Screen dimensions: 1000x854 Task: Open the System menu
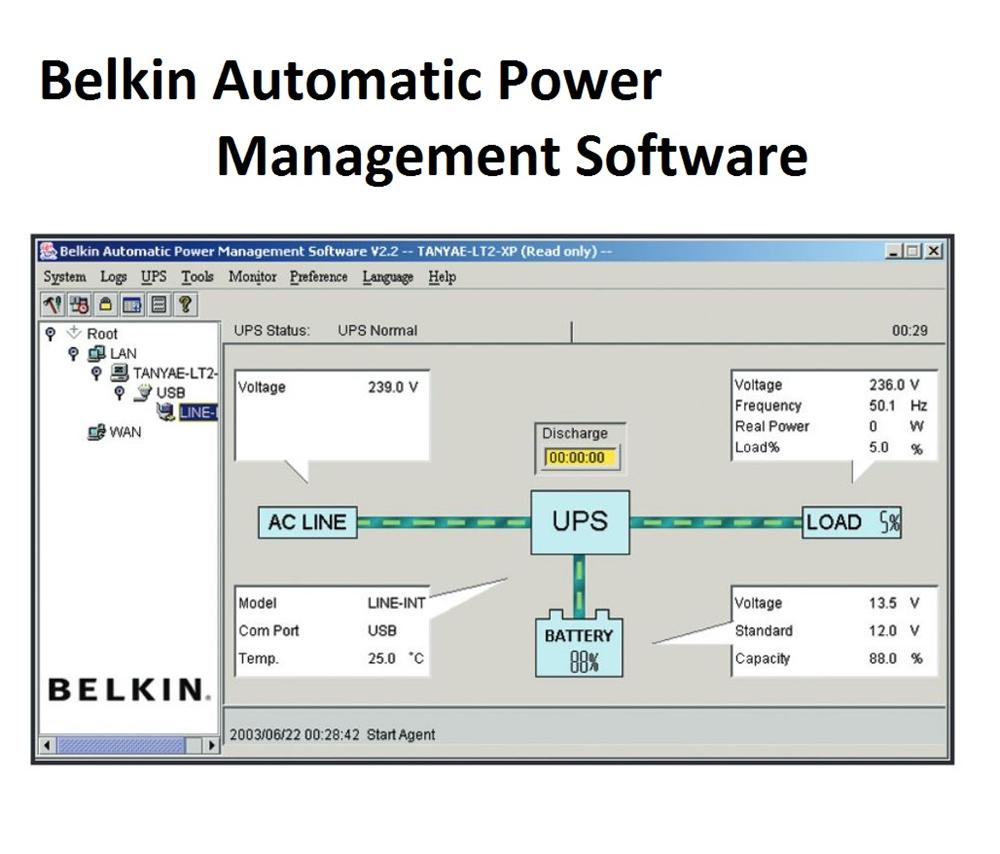64,277
